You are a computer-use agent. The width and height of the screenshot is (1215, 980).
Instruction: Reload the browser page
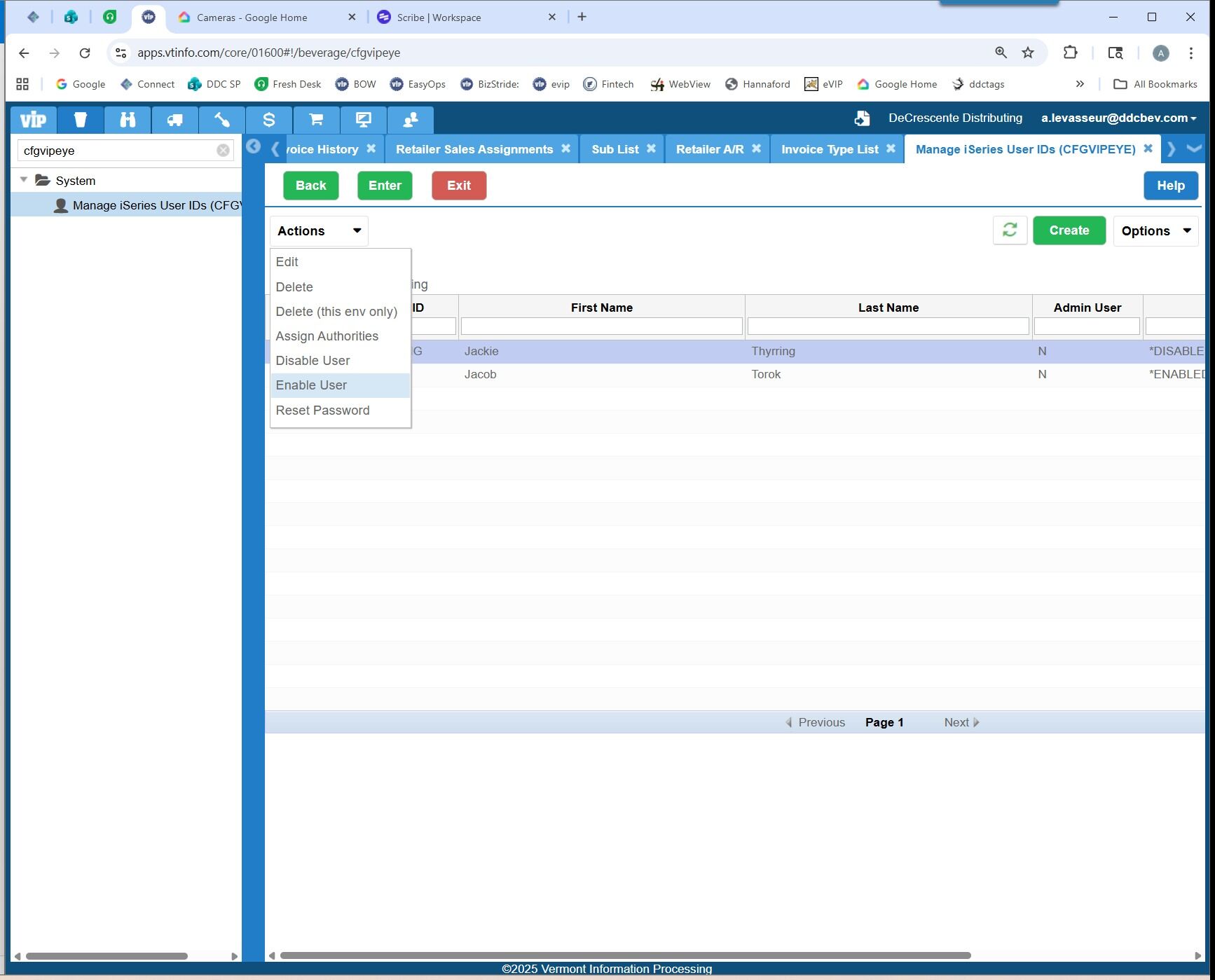[85, 53]
